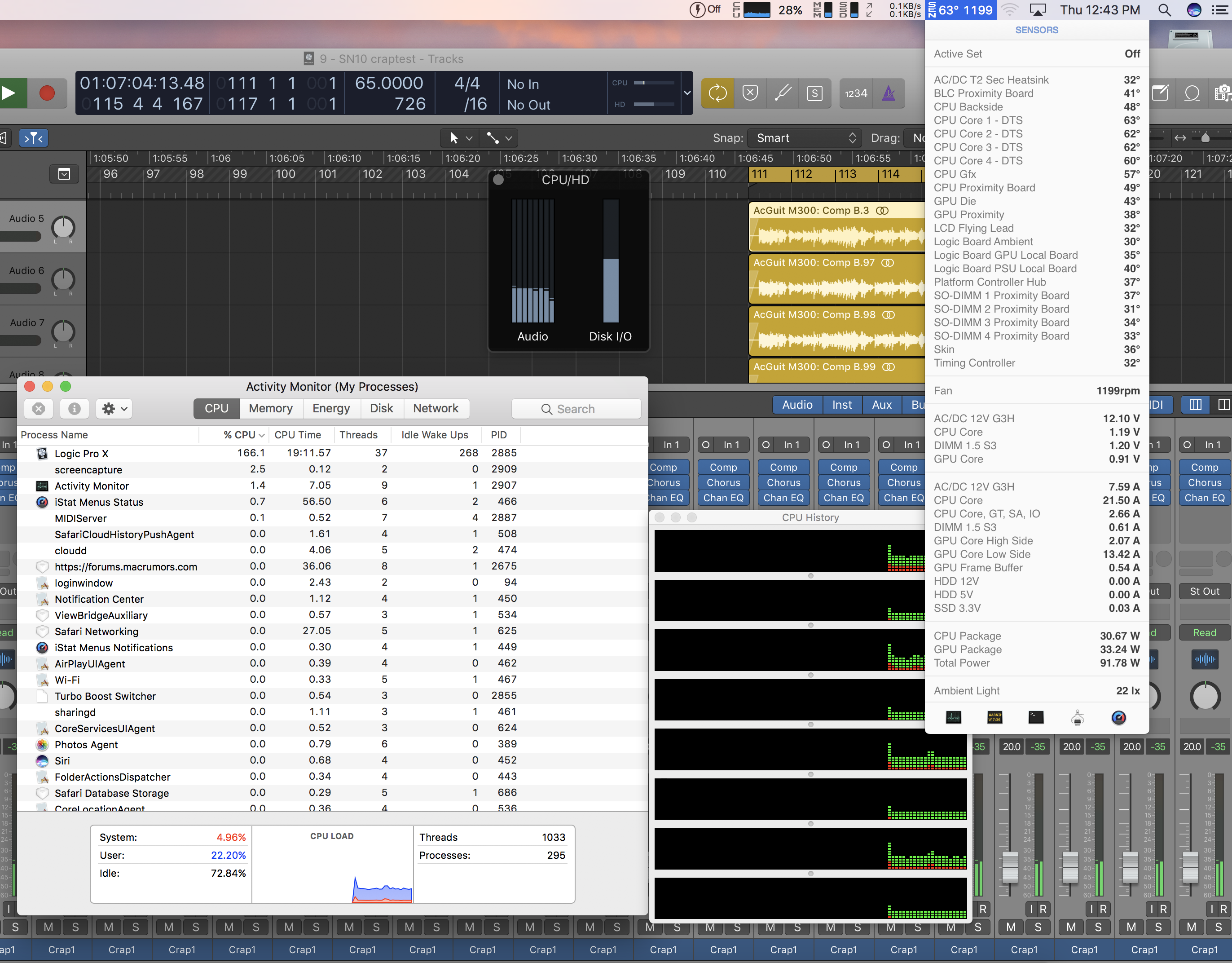Click the Replace mode icon
This screenshot has width=1232, height=963.
750,93
